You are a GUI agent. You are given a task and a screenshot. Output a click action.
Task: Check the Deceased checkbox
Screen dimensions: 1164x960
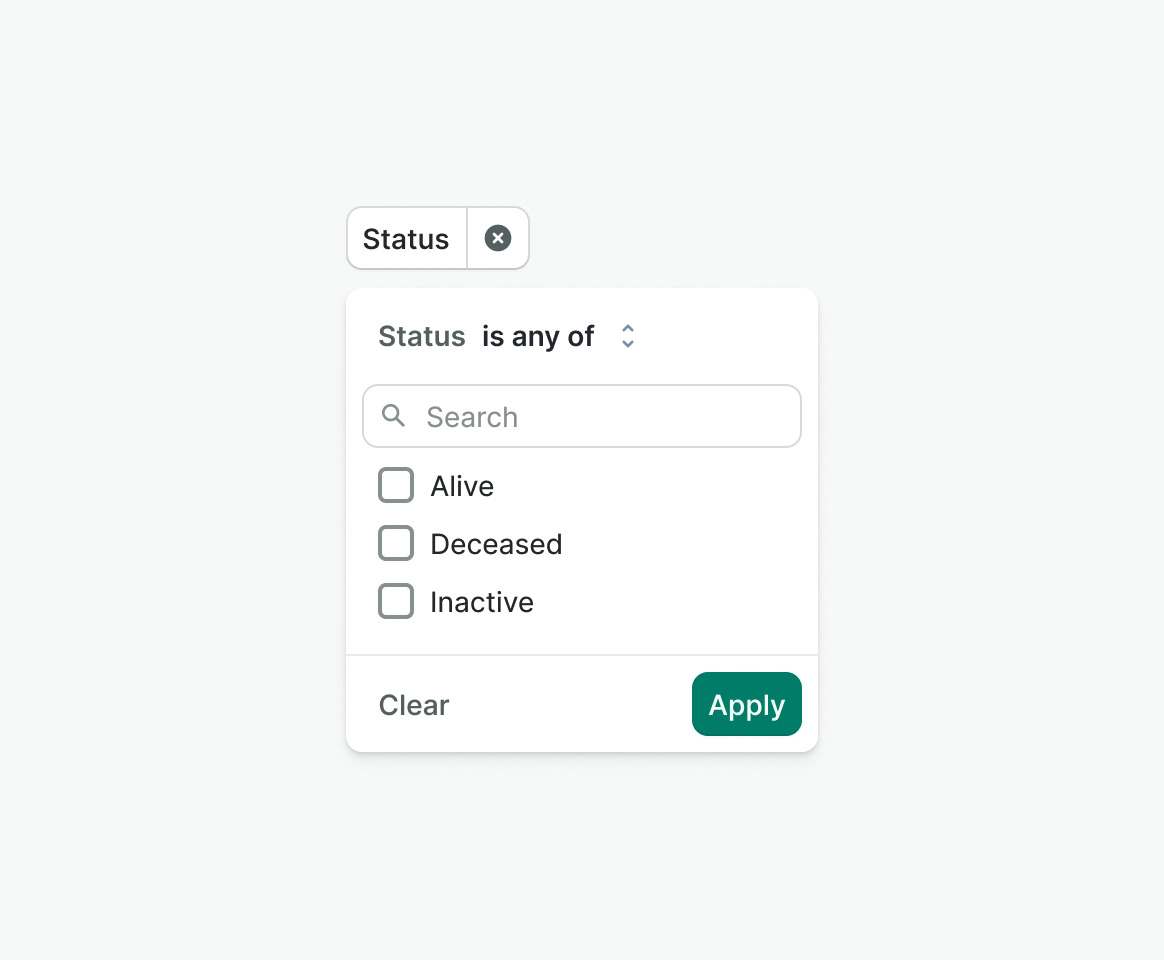coord(396,543)
